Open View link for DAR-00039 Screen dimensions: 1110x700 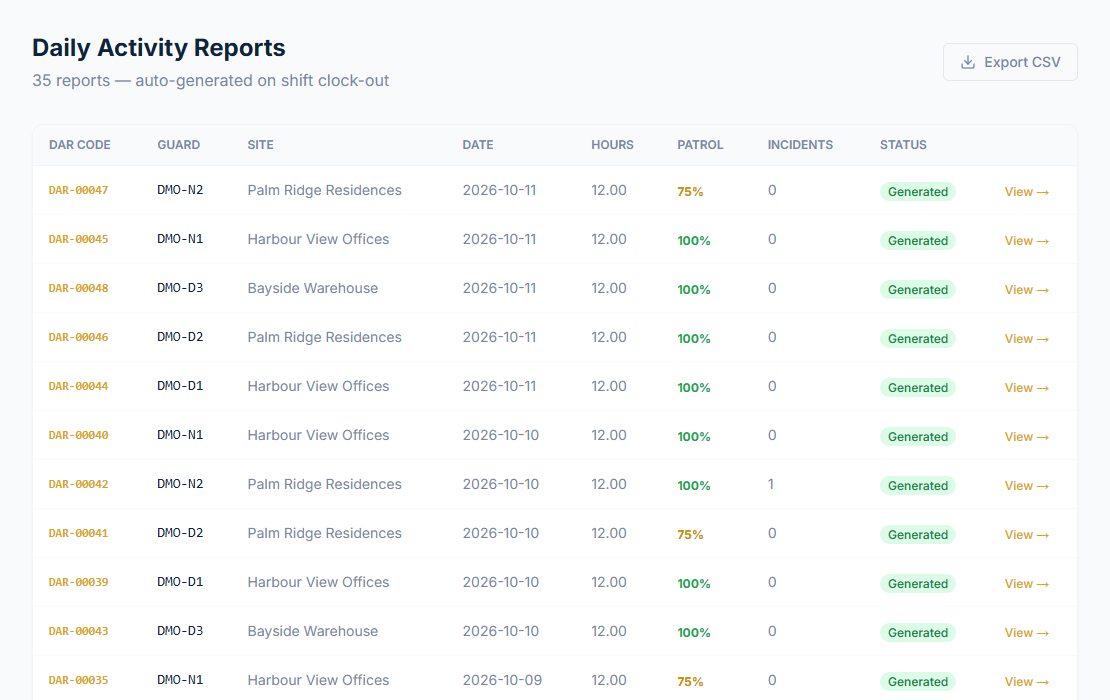tap(1026, 583)
